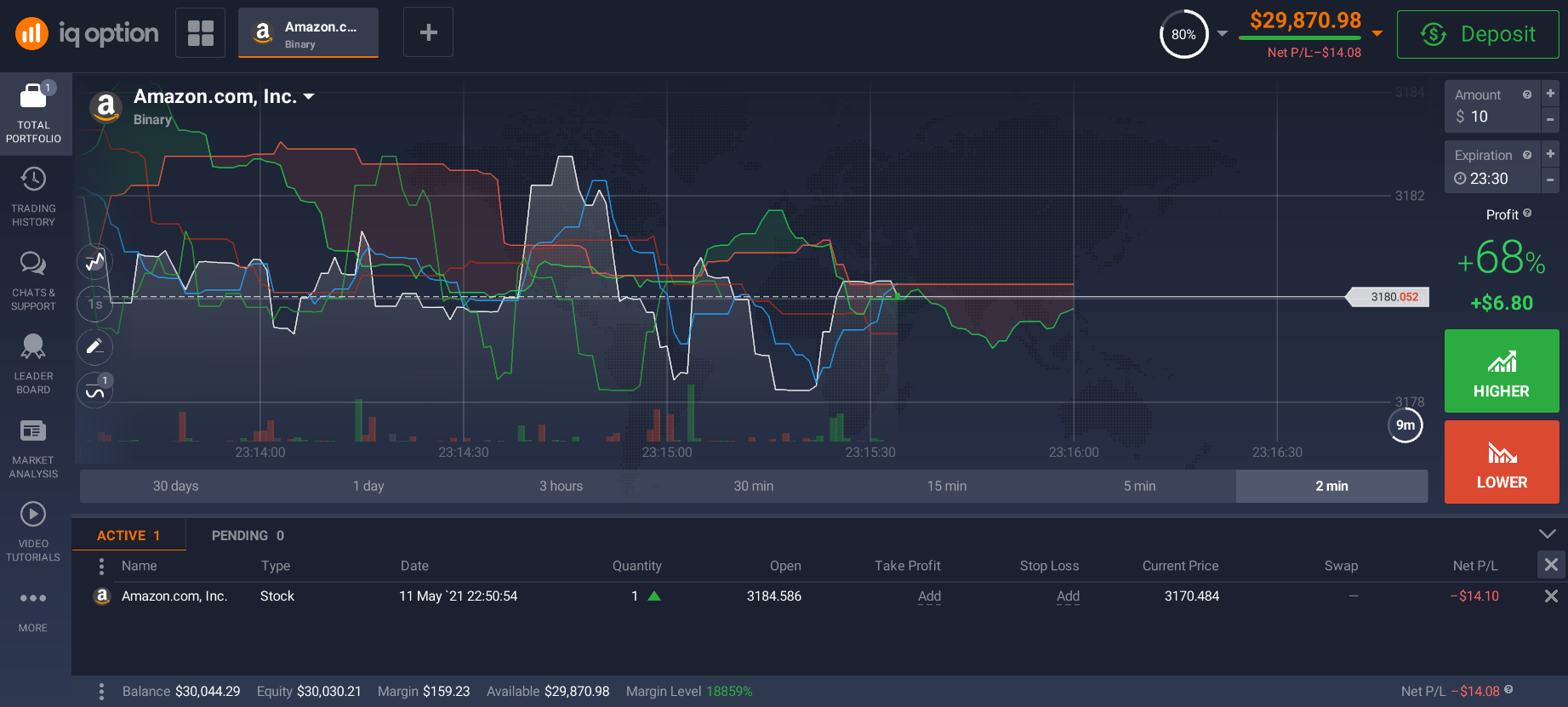This screenshot has width=1568, height=707.
Task: Place a LOWER trade
Action: (1502, 462)
